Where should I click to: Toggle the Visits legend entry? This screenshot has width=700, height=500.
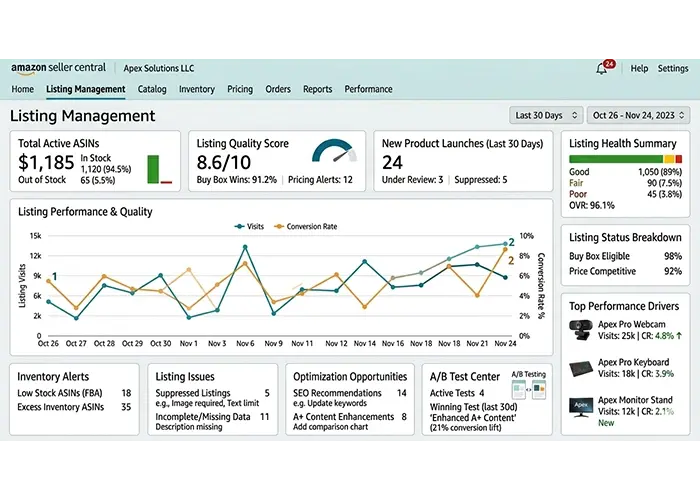[x=249, y=226]
